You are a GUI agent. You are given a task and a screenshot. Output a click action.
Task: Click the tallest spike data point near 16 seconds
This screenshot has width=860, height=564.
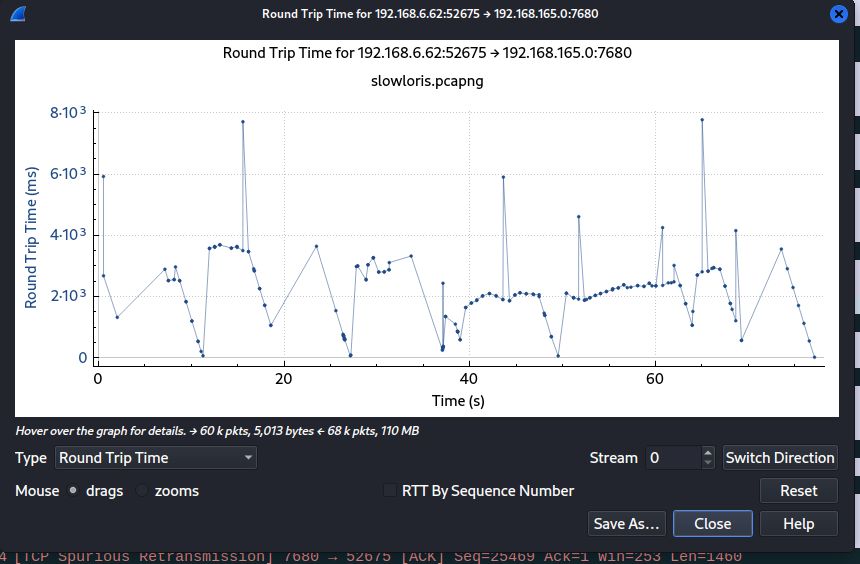coord(243,122)
